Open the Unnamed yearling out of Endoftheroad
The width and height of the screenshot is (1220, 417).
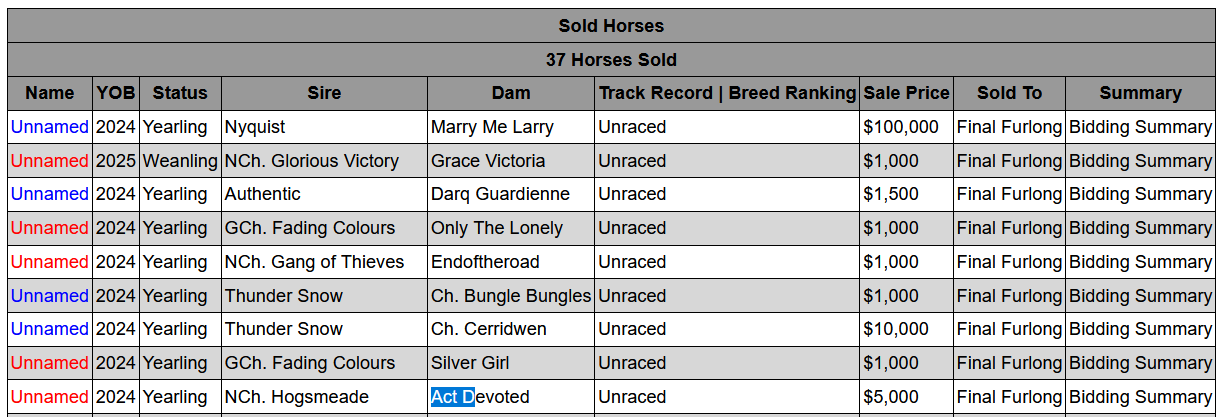click(x=49, y=262)
